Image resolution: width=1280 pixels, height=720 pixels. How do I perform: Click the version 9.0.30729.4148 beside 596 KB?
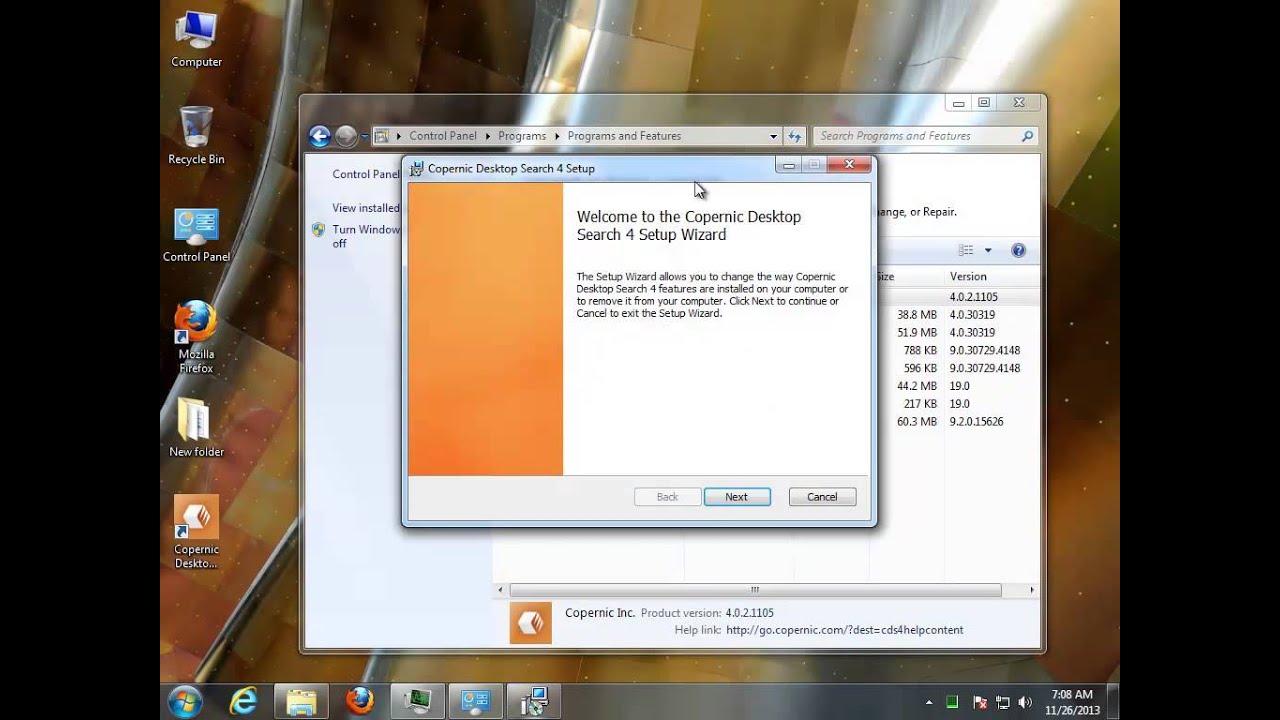985,368
